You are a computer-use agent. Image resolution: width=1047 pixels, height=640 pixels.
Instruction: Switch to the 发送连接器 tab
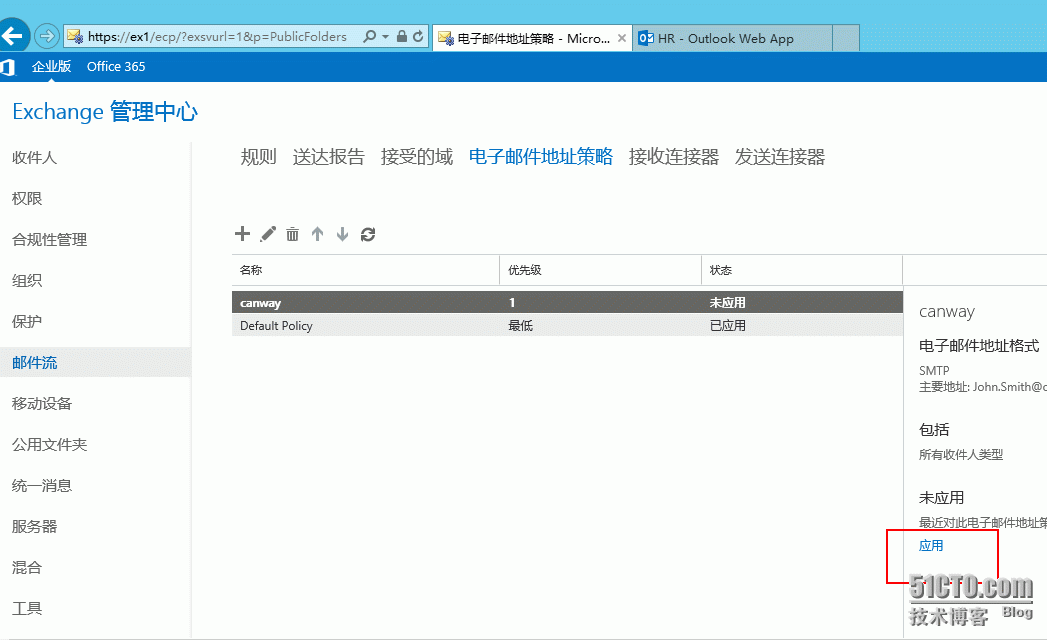coord(780,157)
